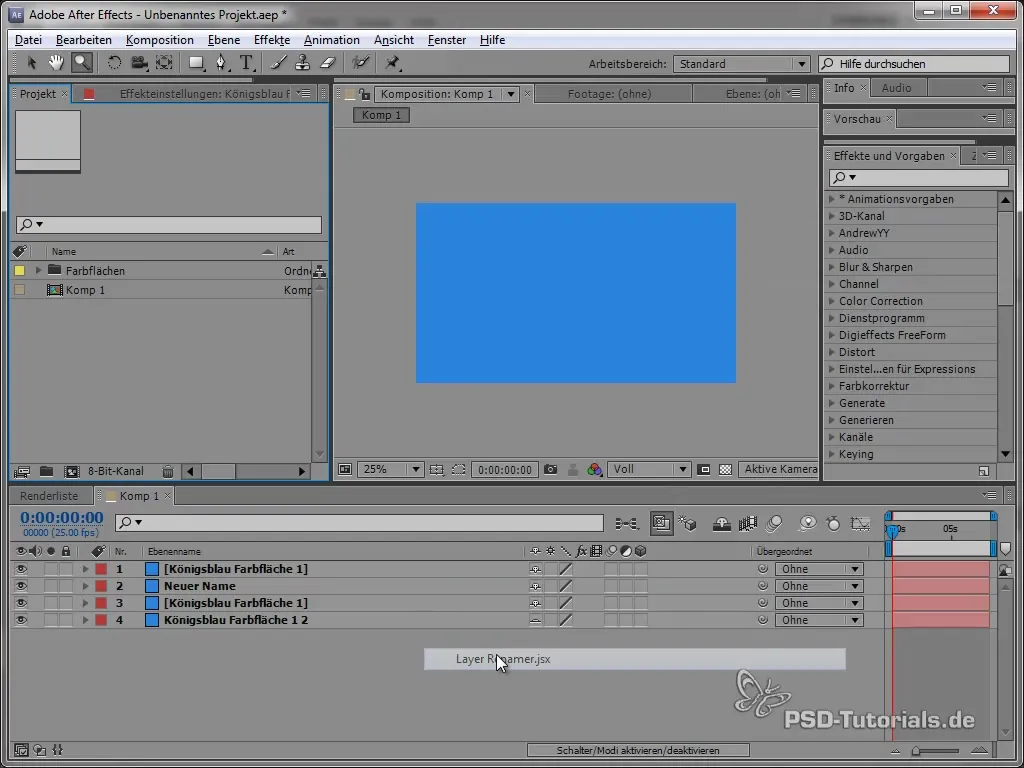Click the trash icon in Projekt panel
The width and height of the screenshot is (1024, 768).
[x=168, y=472]
